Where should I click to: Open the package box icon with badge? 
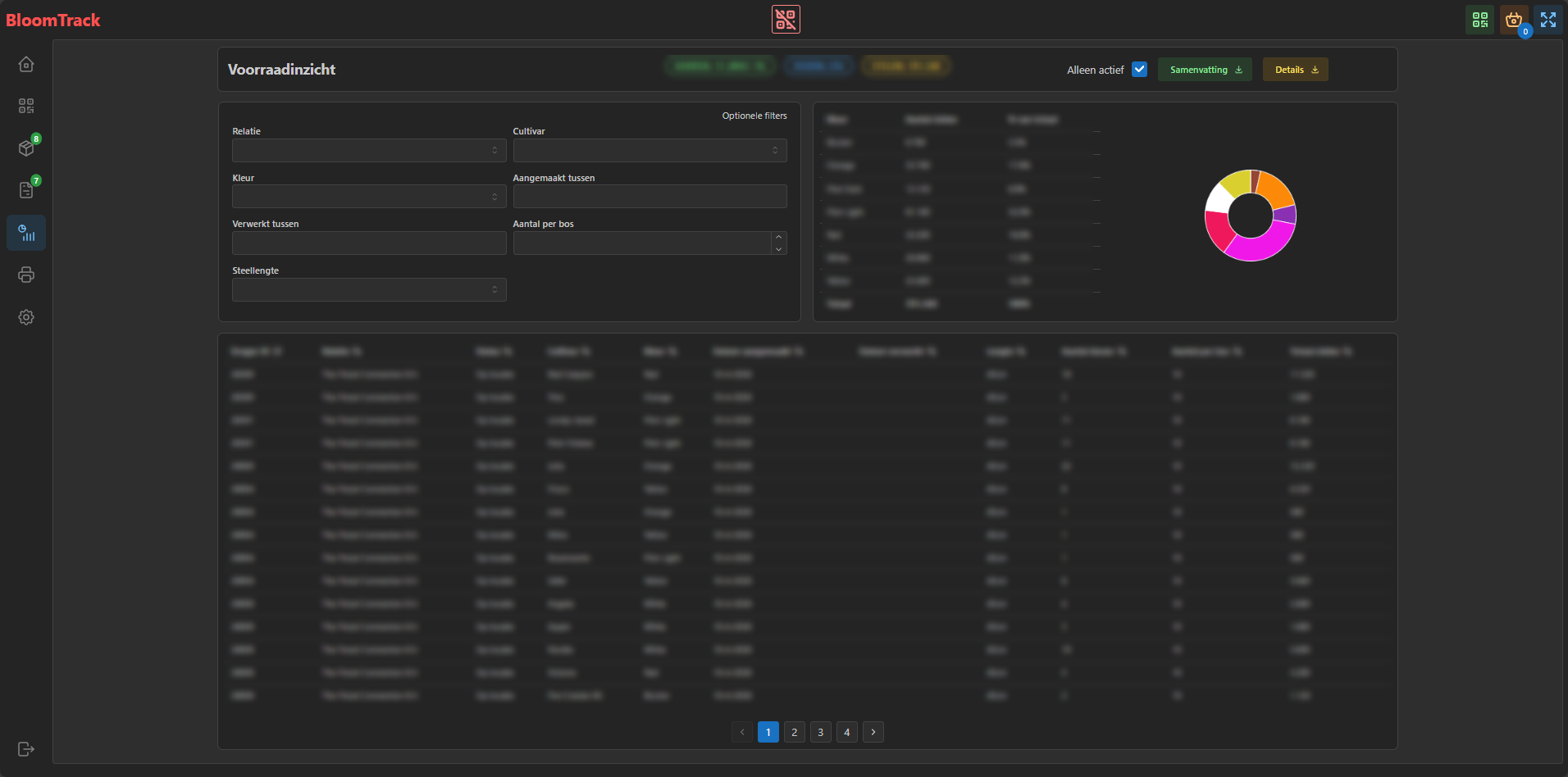coord(26,148)
